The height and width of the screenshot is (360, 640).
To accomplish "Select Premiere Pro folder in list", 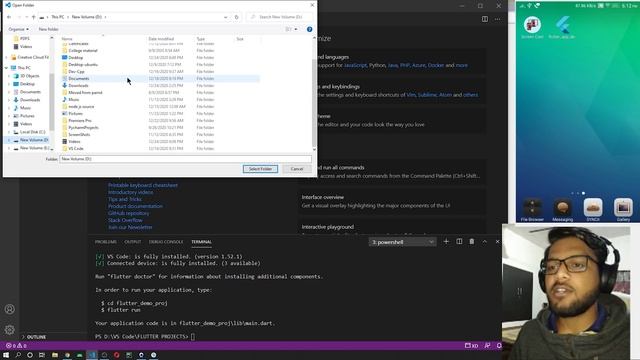I will point(160,120).
